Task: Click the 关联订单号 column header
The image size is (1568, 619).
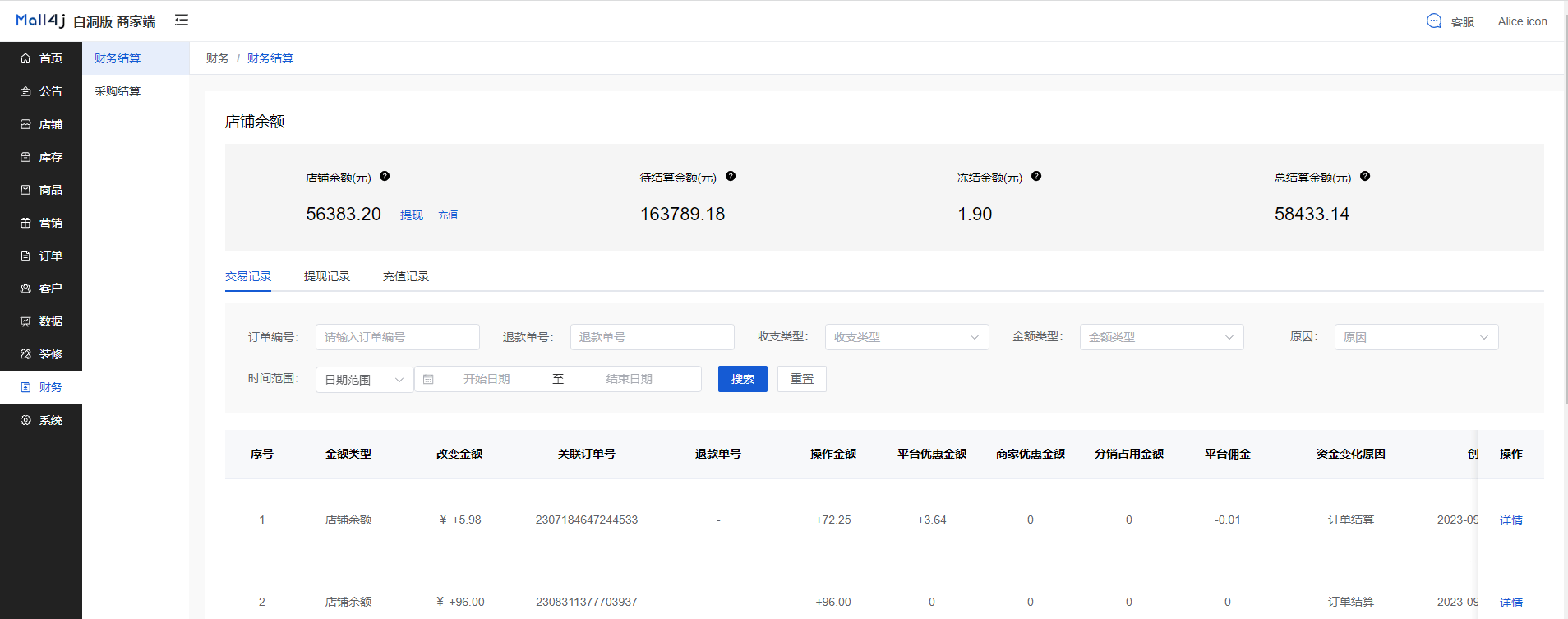Action: [587, 454]
